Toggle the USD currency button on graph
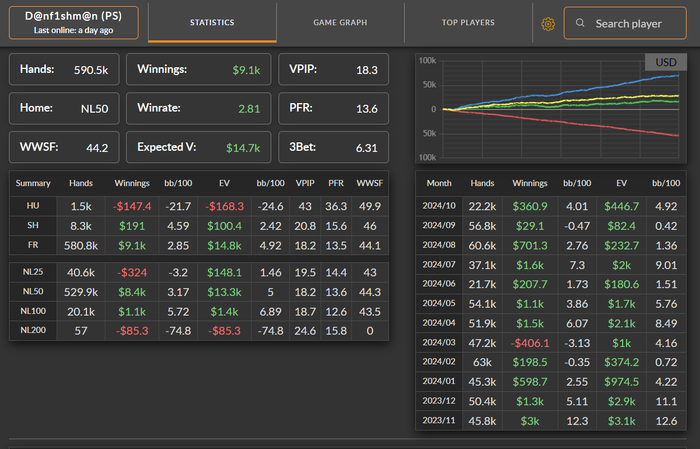The image size is (700, 449). (666, 62)
